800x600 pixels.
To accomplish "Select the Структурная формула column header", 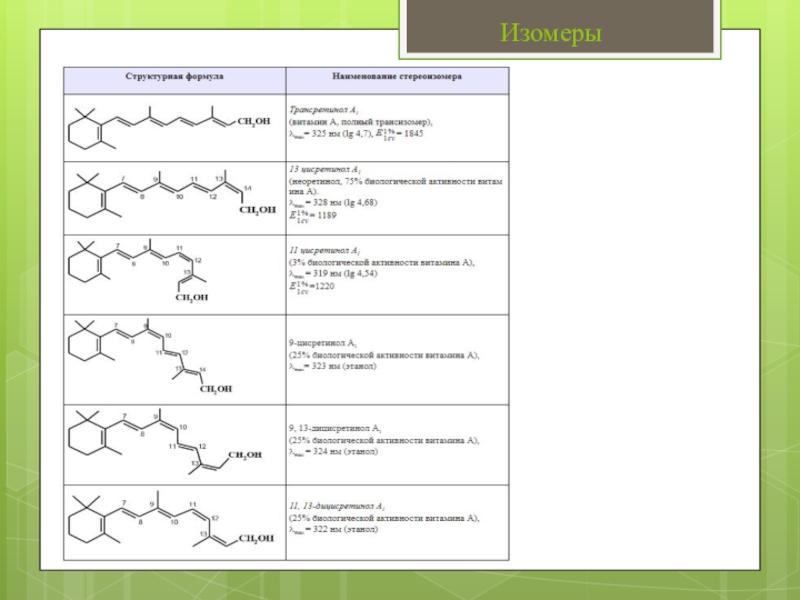I will tap(174, 77).
